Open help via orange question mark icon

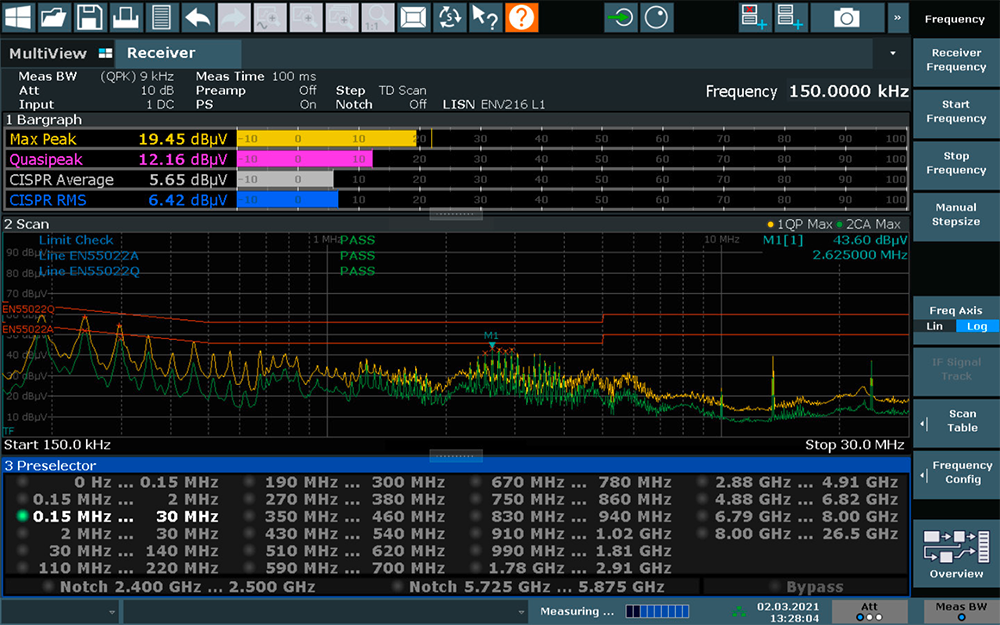(521, 17)
